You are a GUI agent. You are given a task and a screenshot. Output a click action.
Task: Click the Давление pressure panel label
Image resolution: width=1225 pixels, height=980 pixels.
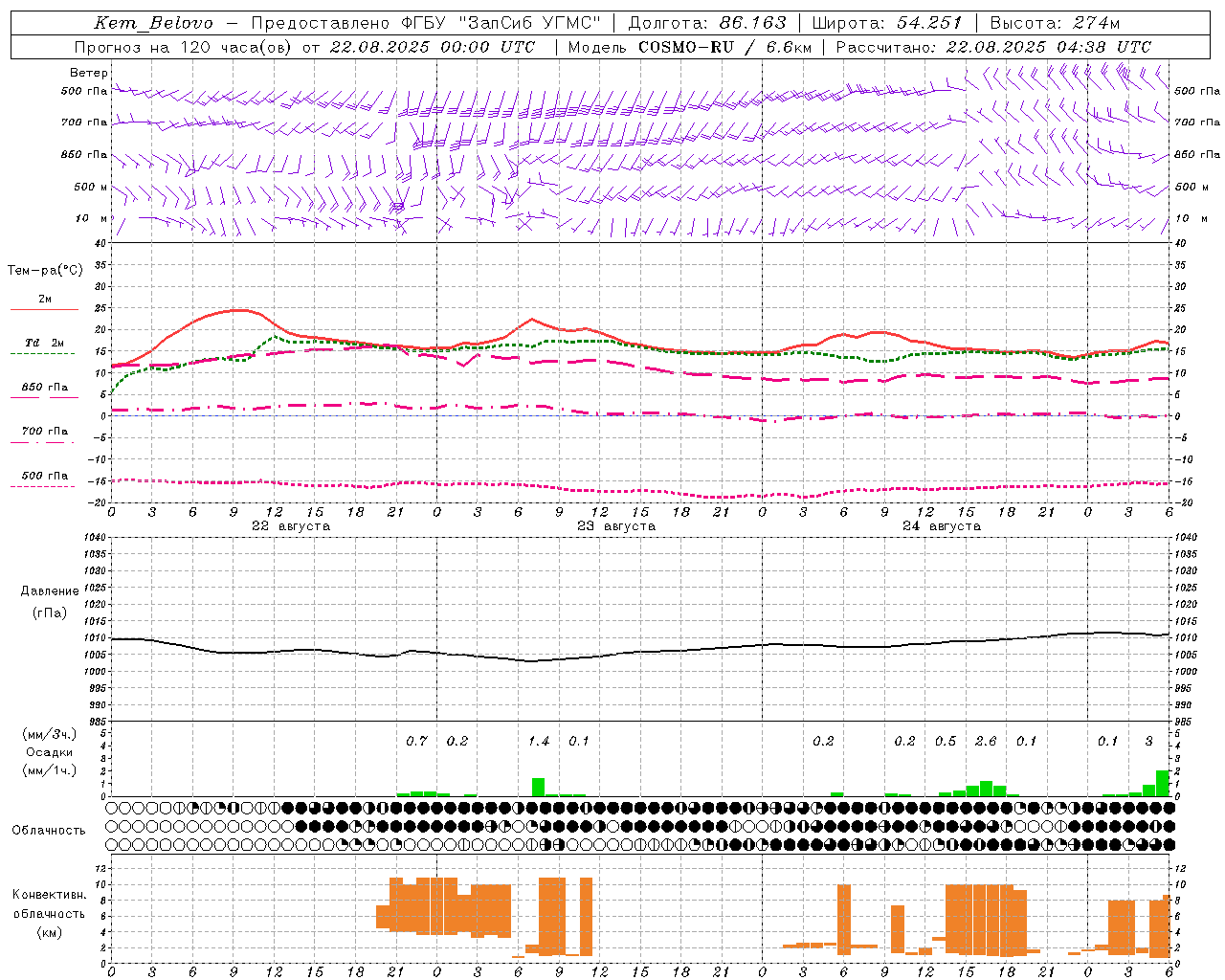tap(50, 591)
